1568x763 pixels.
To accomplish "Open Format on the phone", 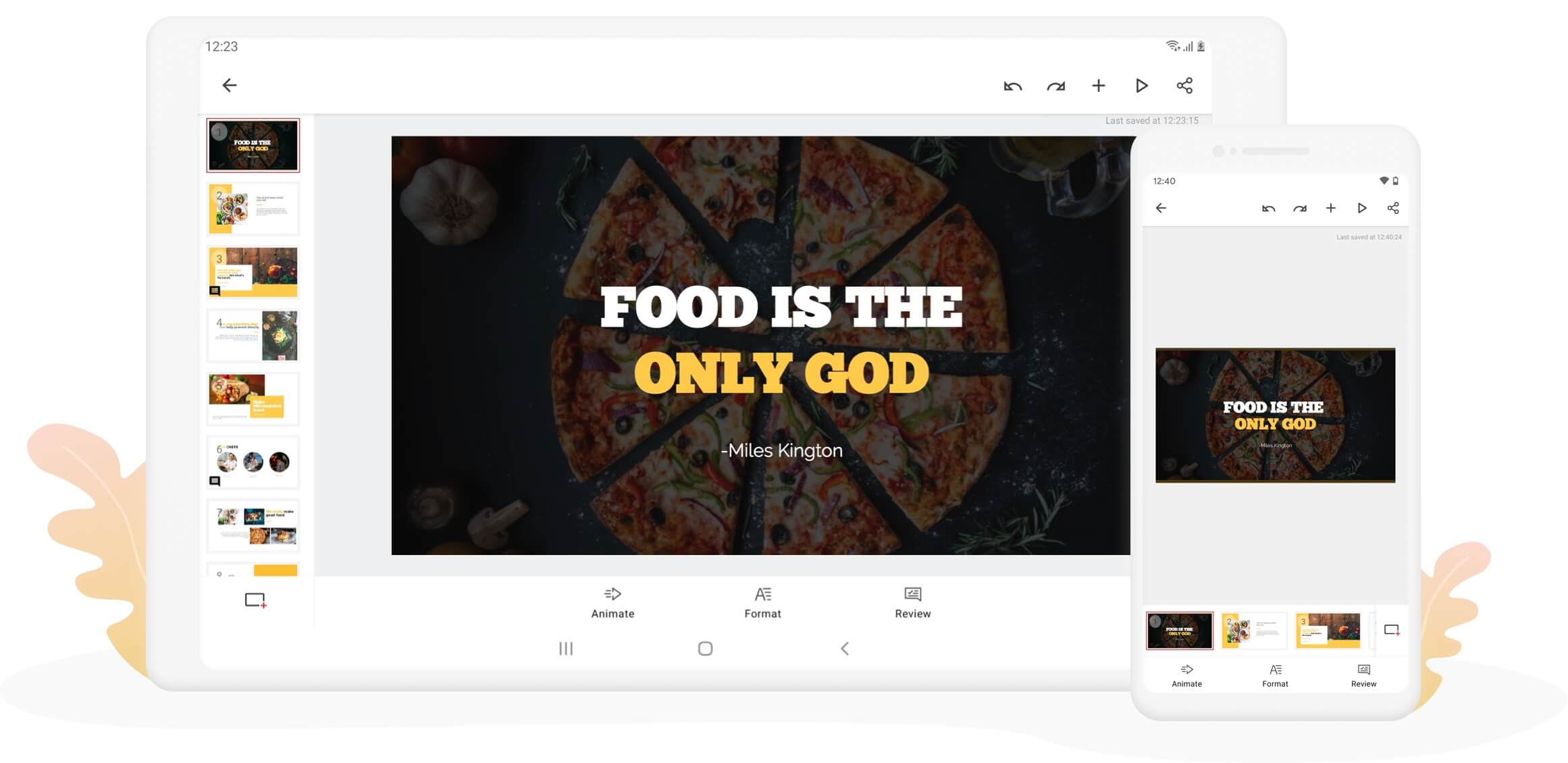I will click(1275, 676).
